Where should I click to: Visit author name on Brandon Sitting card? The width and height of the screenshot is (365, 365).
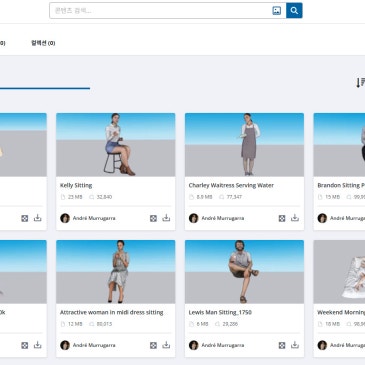point(347,218)
